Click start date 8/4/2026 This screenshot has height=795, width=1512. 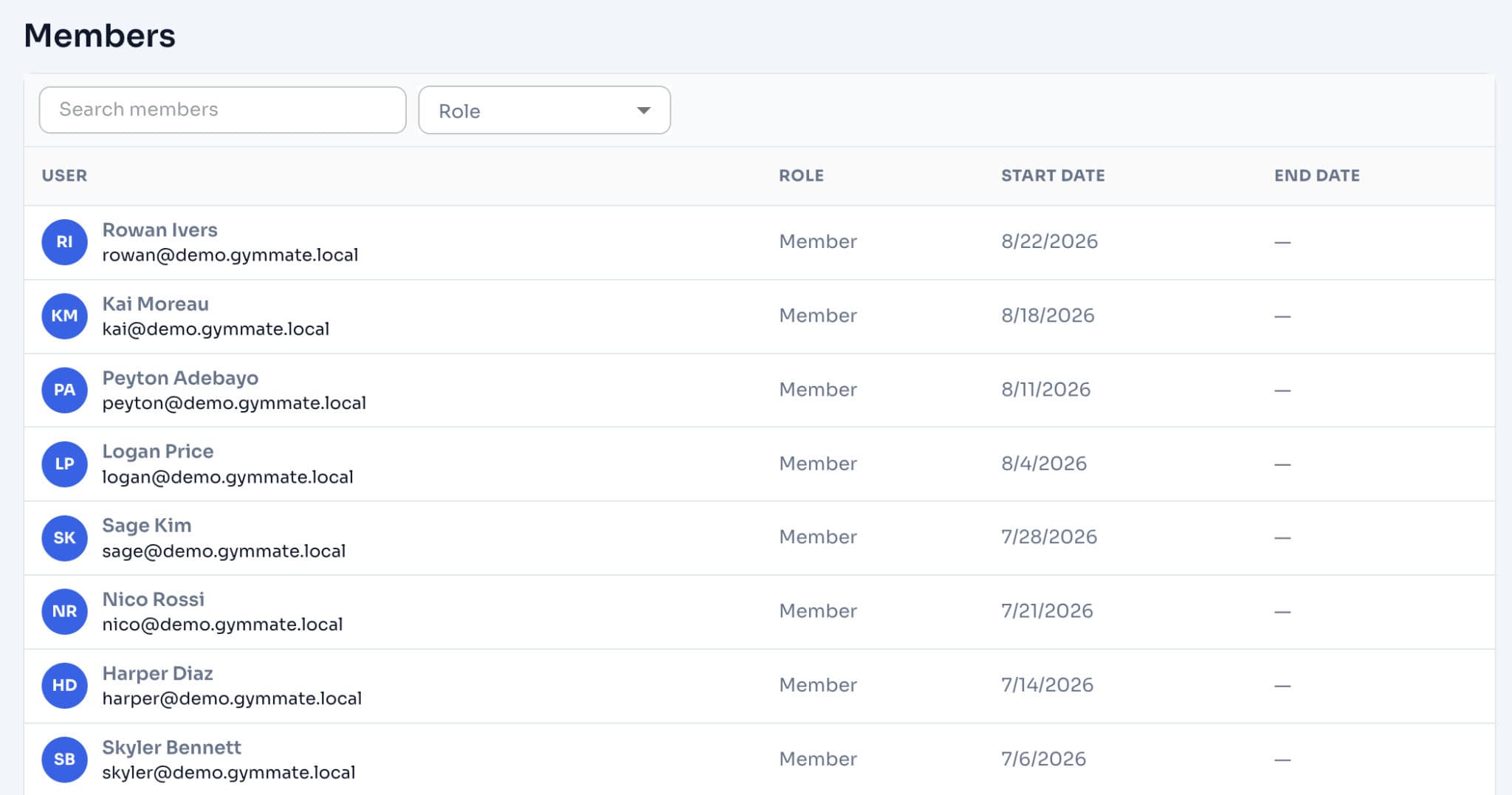[x=1044, y=463]
